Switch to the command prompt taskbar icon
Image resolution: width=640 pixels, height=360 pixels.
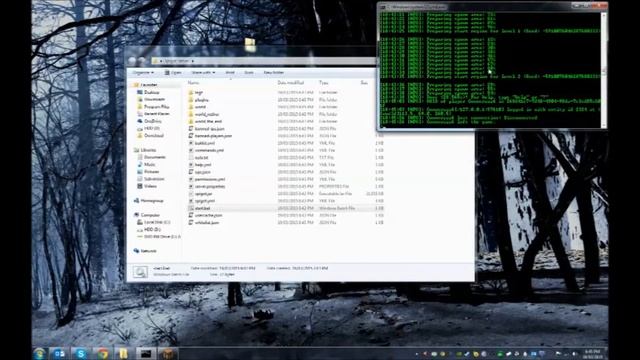pos(146,353)
